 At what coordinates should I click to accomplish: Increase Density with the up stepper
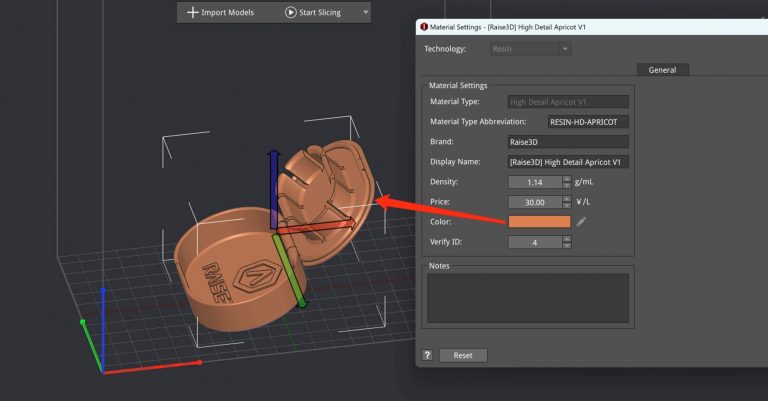(x=567, y=179)
